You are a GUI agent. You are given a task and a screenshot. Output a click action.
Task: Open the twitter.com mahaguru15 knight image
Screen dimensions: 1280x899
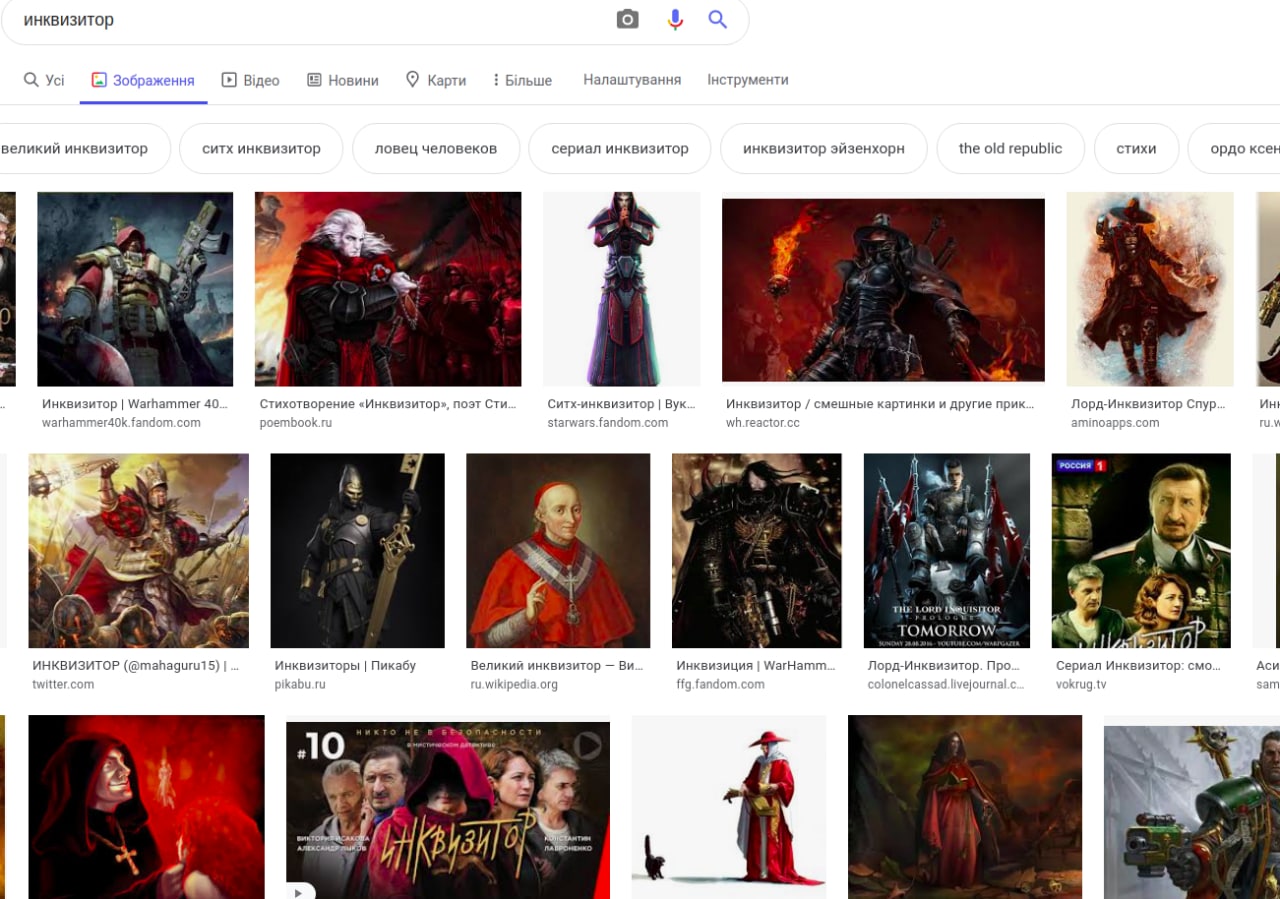coord(138,551)
